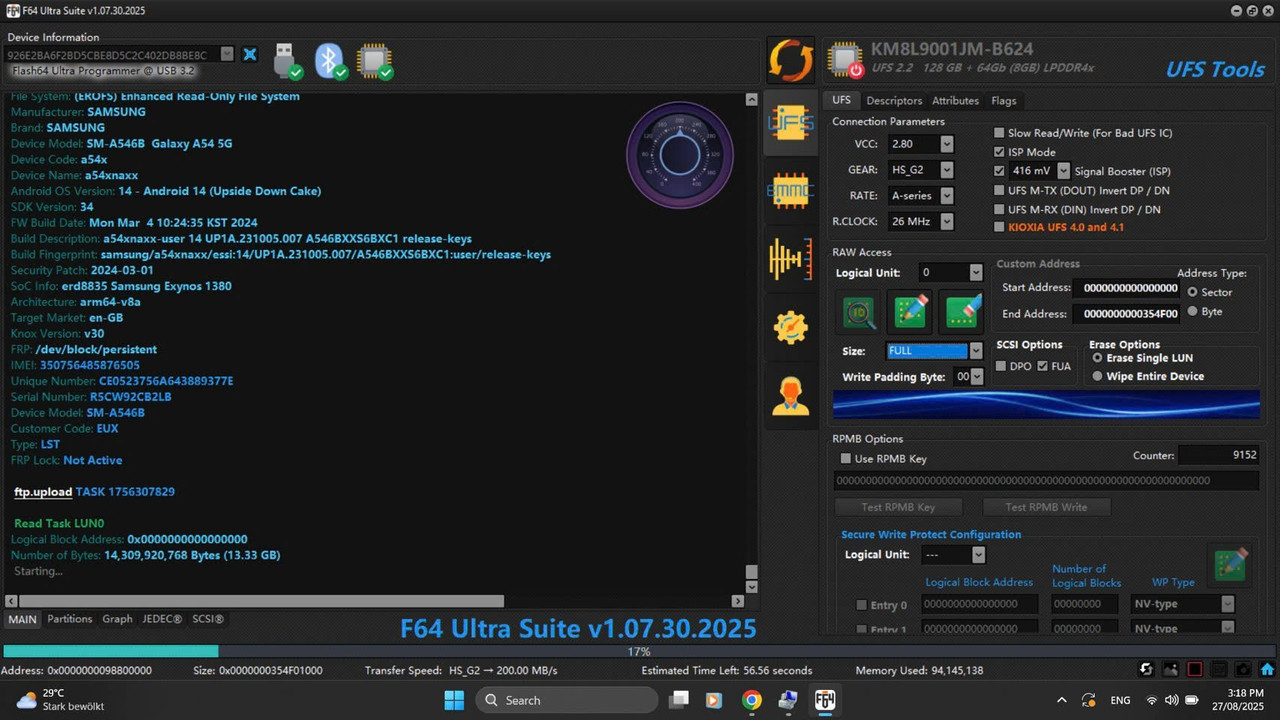Open the device serial ID dropdown
The height and width of the screenshot is (720, 1280).
tap(227, 54)
